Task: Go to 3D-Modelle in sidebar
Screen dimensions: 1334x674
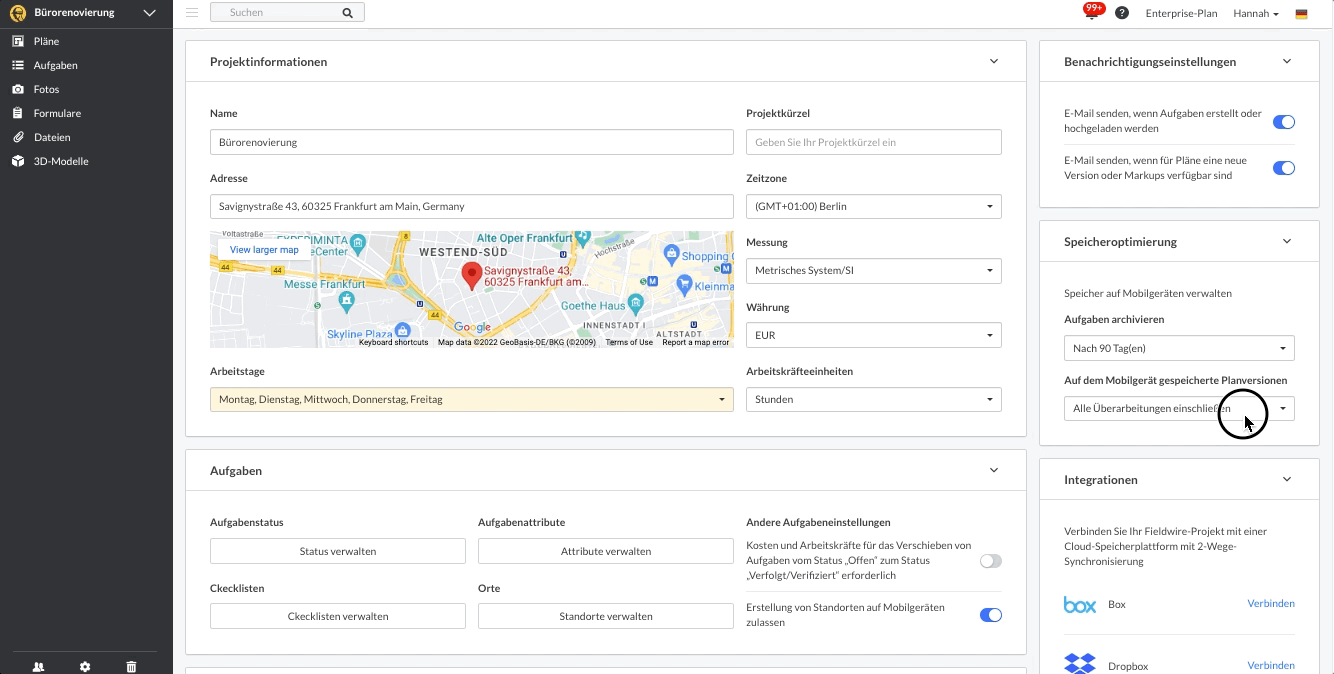Action: [x=61, y=161]
